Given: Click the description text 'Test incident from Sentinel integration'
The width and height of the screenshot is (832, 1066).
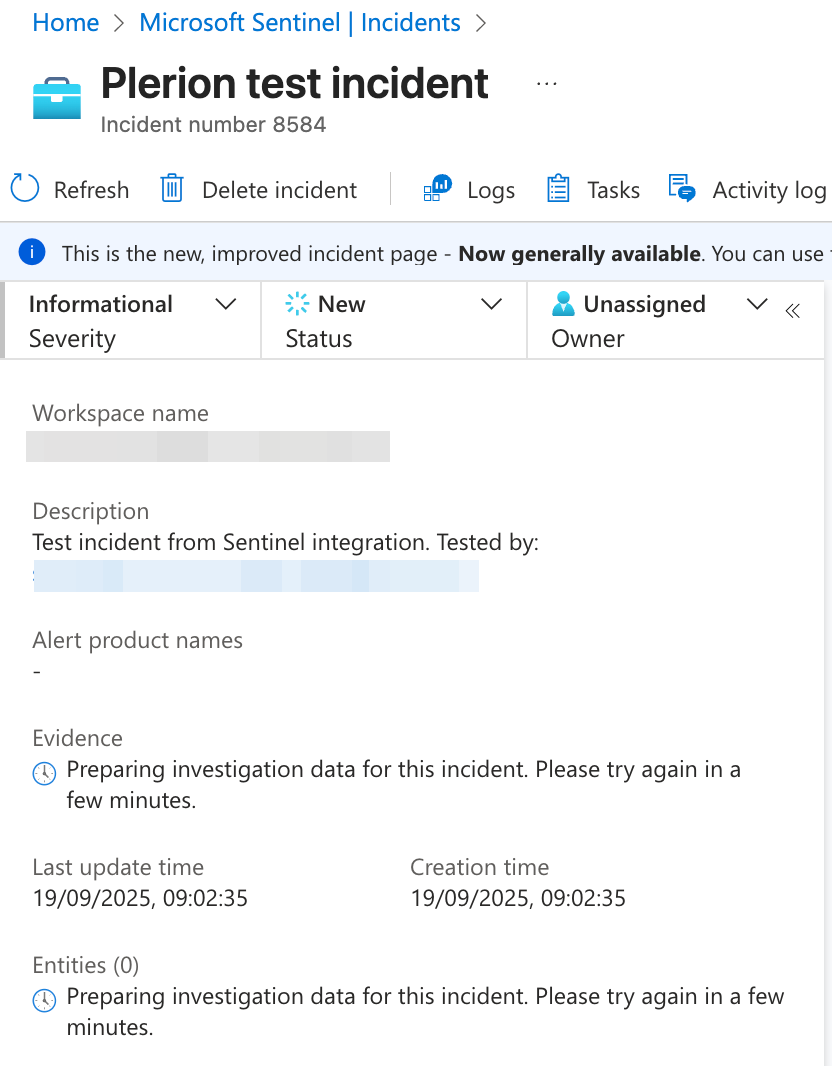Looking at the screenshot, I should click(x=230, y=543).
